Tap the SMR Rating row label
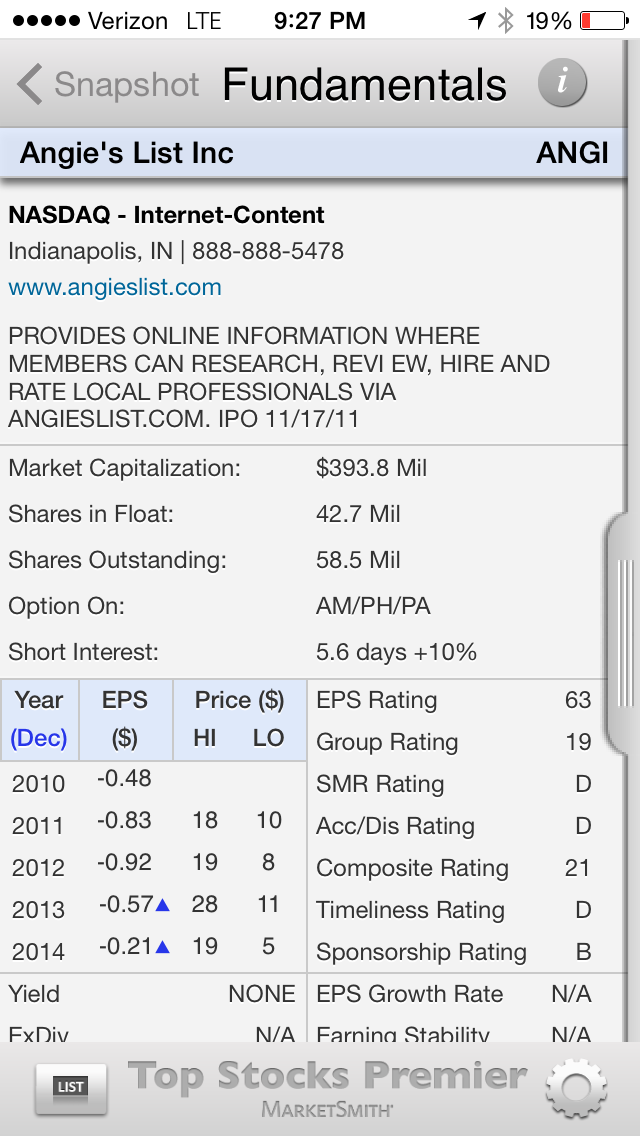The height and width of the screenshot is (1136, 640). coord(380,784)
